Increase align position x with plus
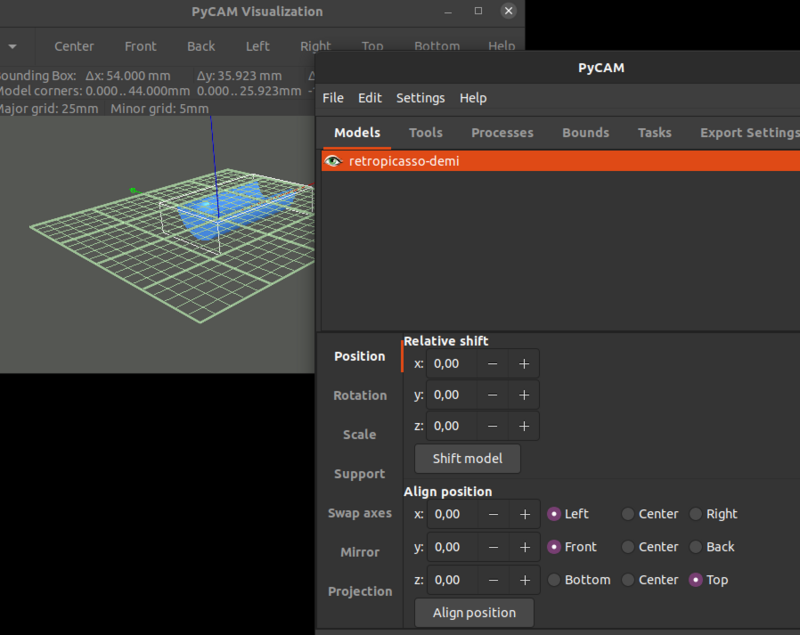Image resolution: width=800 pixels, height=635 pixels. click(524, 514)
